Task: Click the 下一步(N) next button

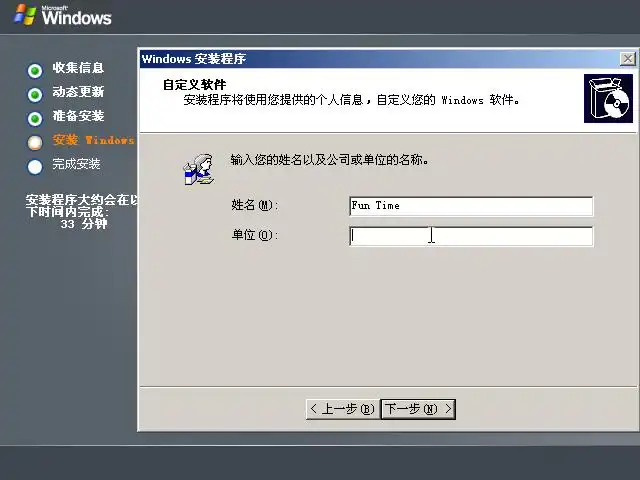Action: click(418, 409)
